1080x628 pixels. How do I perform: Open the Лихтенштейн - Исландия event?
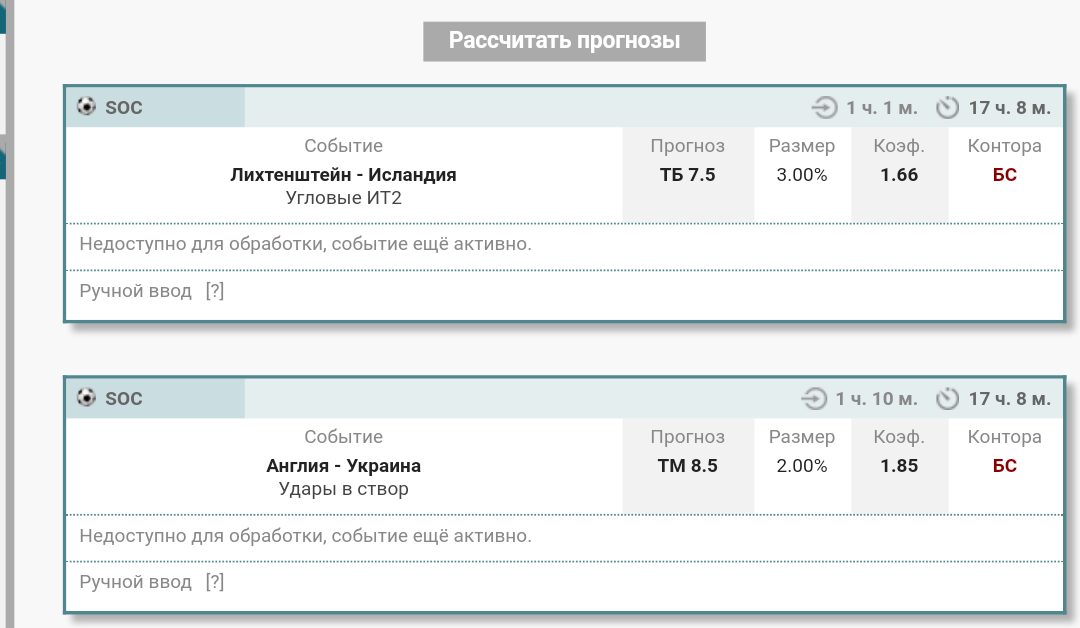(x=343, y=175)
